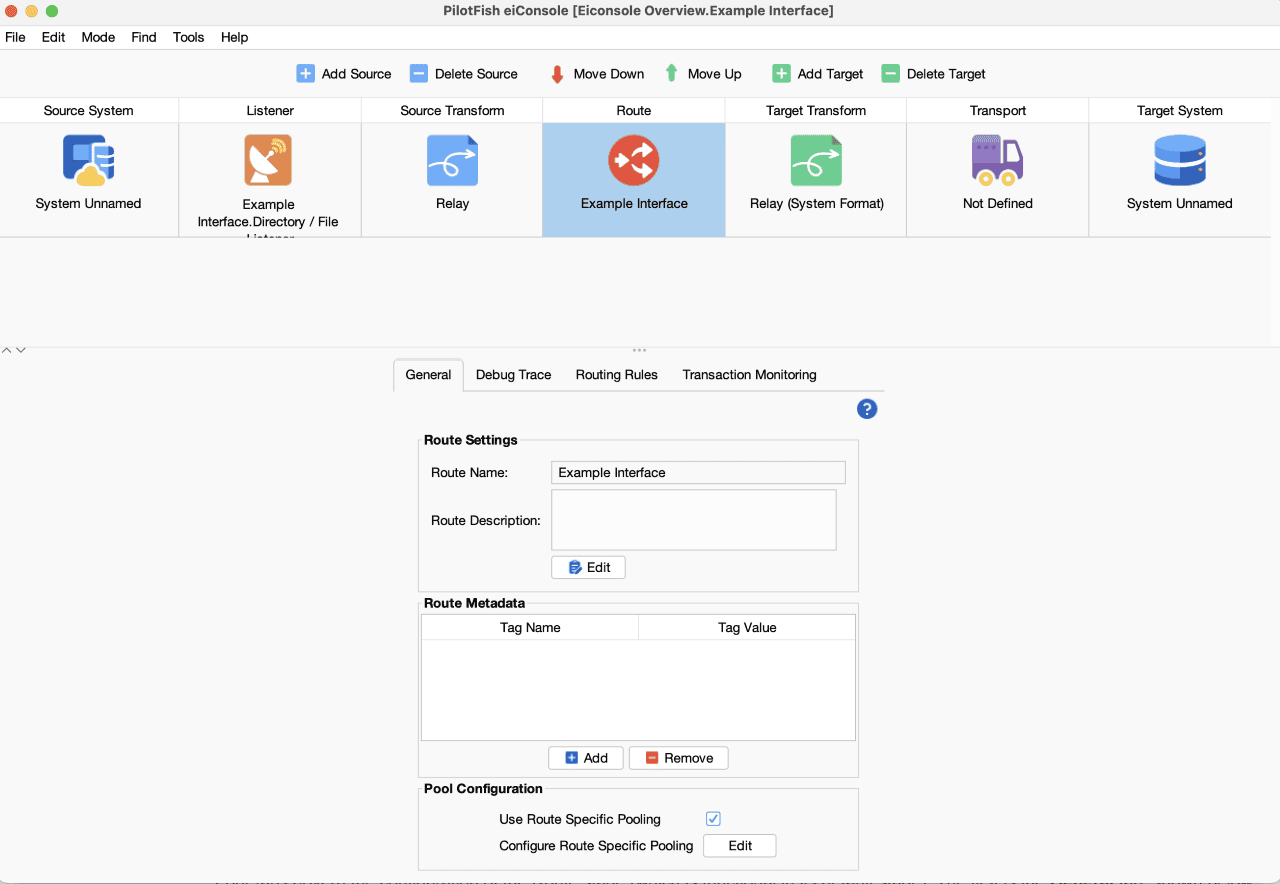Screen dimensions: 1280x884
Task: Select the Directory File Listener icon
Action: coord(268,161)
